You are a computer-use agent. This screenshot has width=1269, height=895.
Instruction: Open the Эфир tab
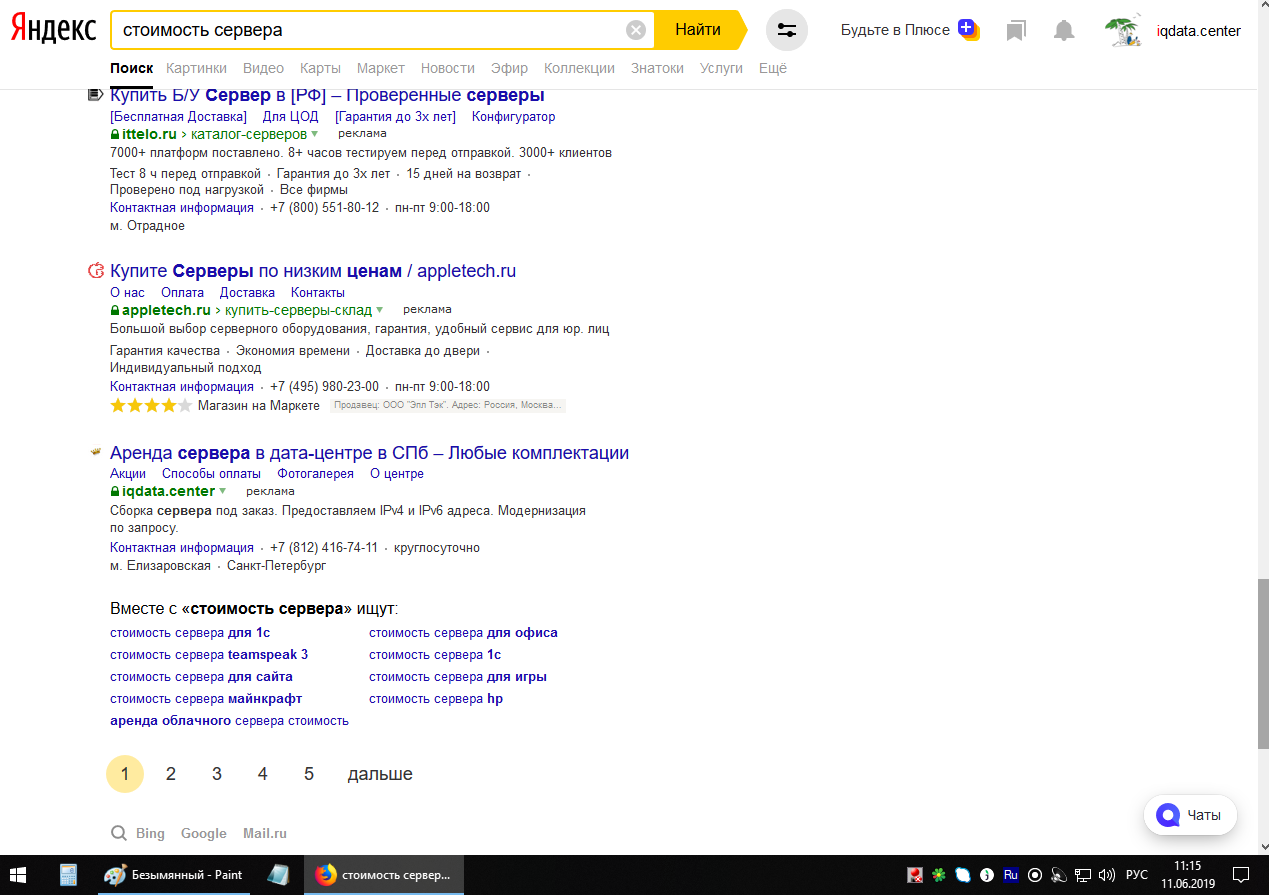click(509, 68)
